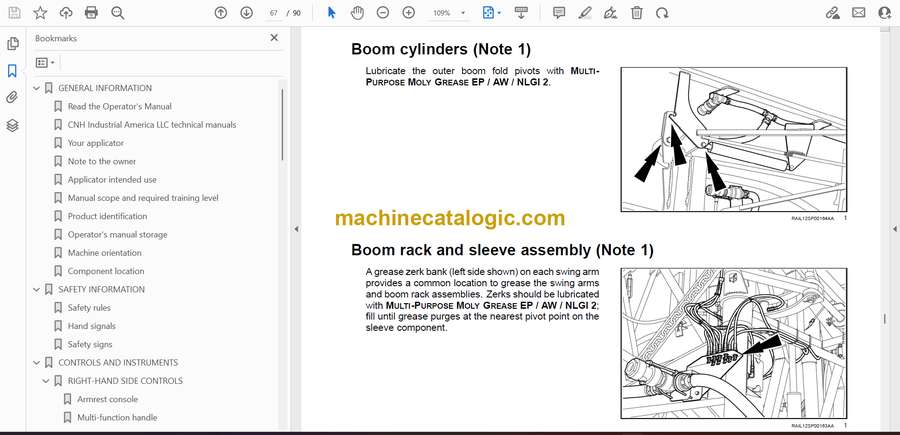The height and width of the screenshot is (435, 900).
Task: Open CONTROLS AND INSTRUMENTS bookmark
Action: coord(118,363)
